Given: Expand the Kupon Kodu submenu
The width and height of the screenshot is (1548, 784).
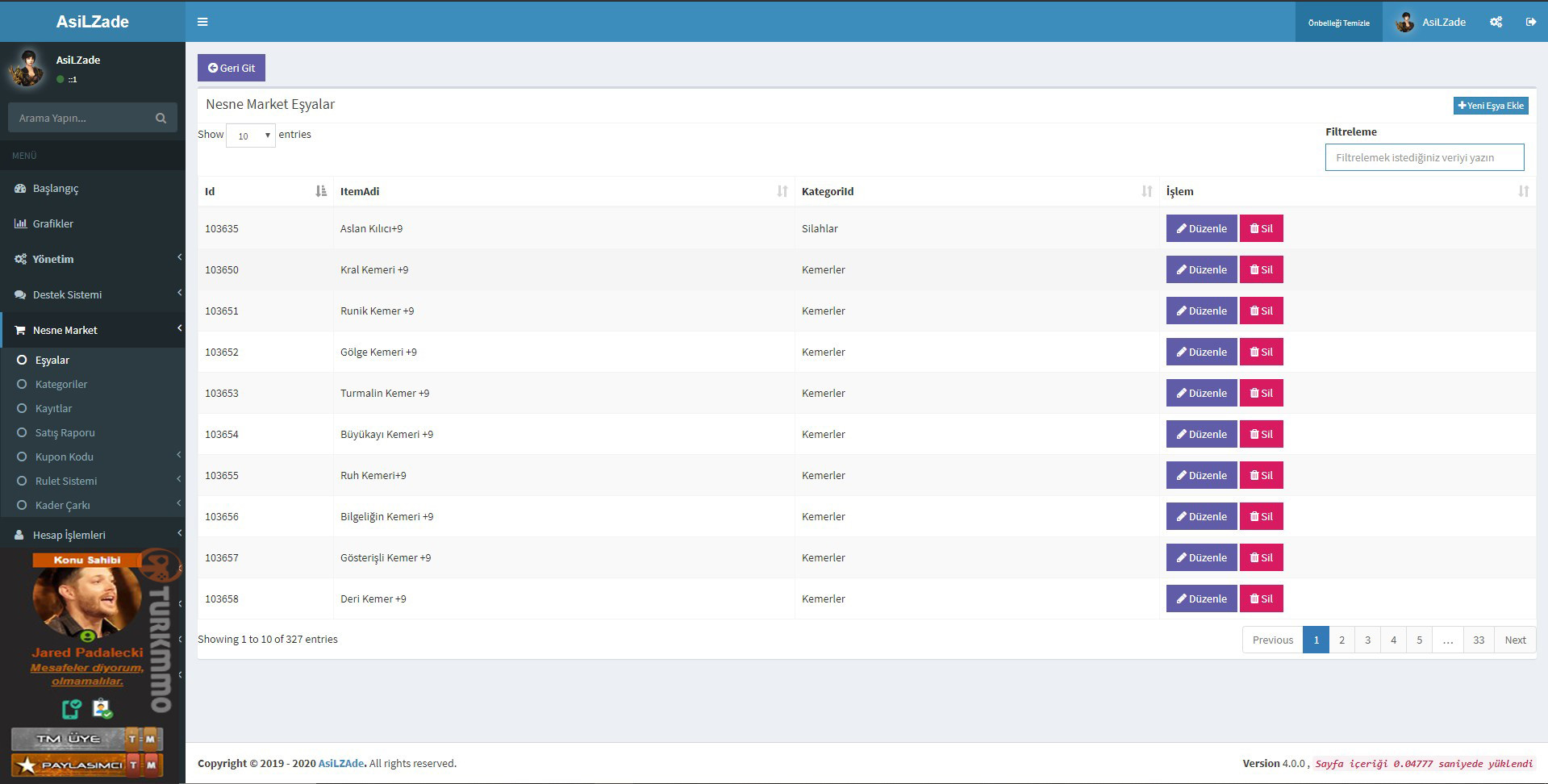Looking at the screenshot, I should pyautogui.click(x=93, y=457).
